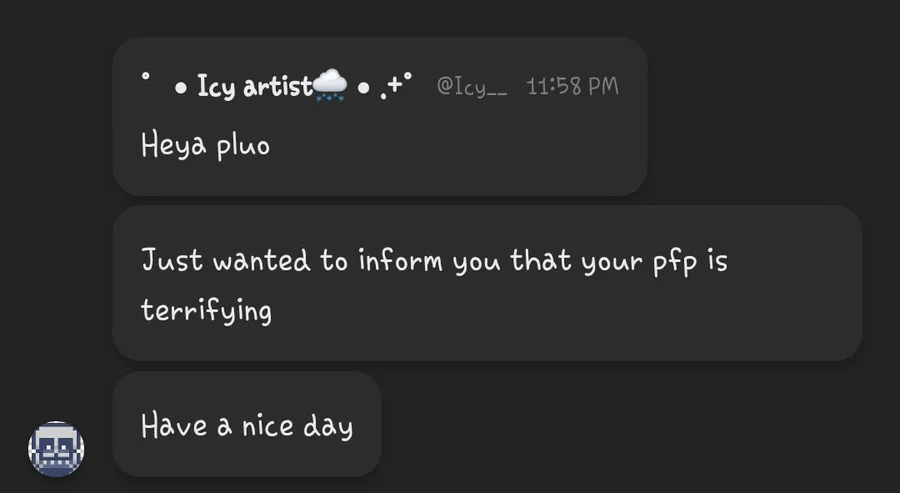Click the word "Heya" in first message

pos(173,145)
